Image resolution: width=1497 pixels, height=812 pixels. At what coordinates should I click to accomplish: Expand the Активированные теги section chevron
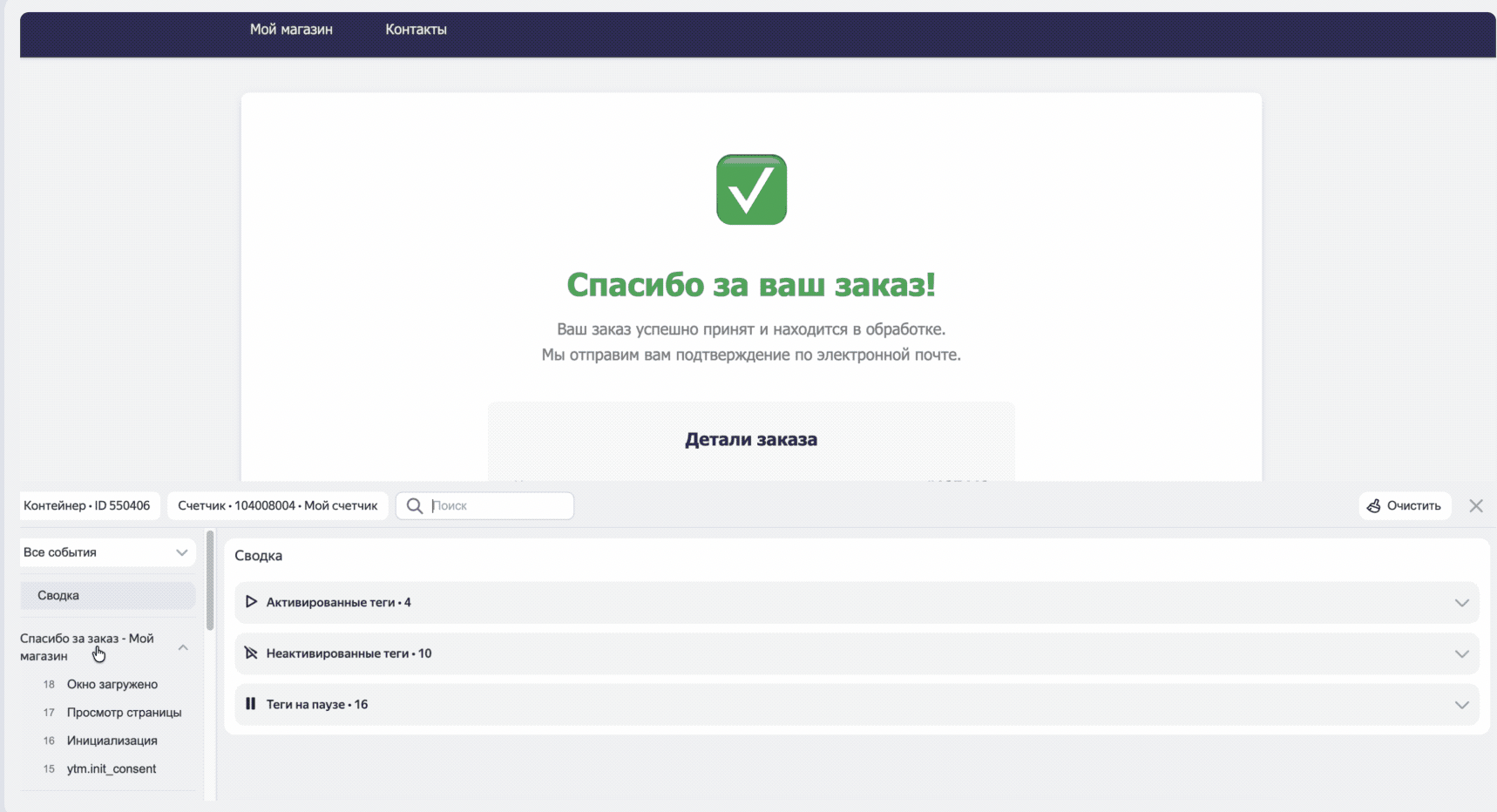coord(1461,603)
